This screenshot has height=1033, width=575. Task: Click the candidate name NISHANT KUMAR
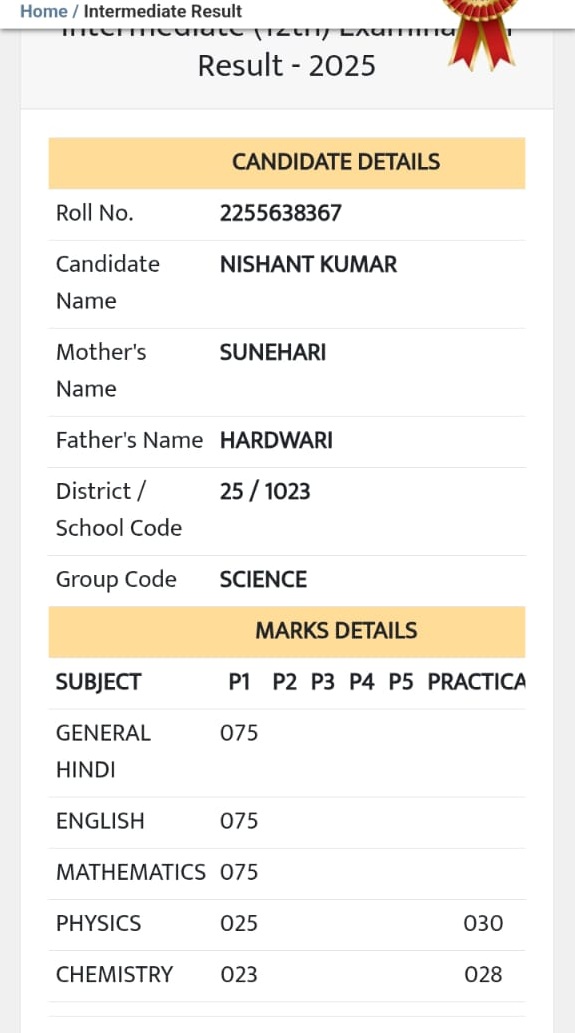tap(308, 265)
